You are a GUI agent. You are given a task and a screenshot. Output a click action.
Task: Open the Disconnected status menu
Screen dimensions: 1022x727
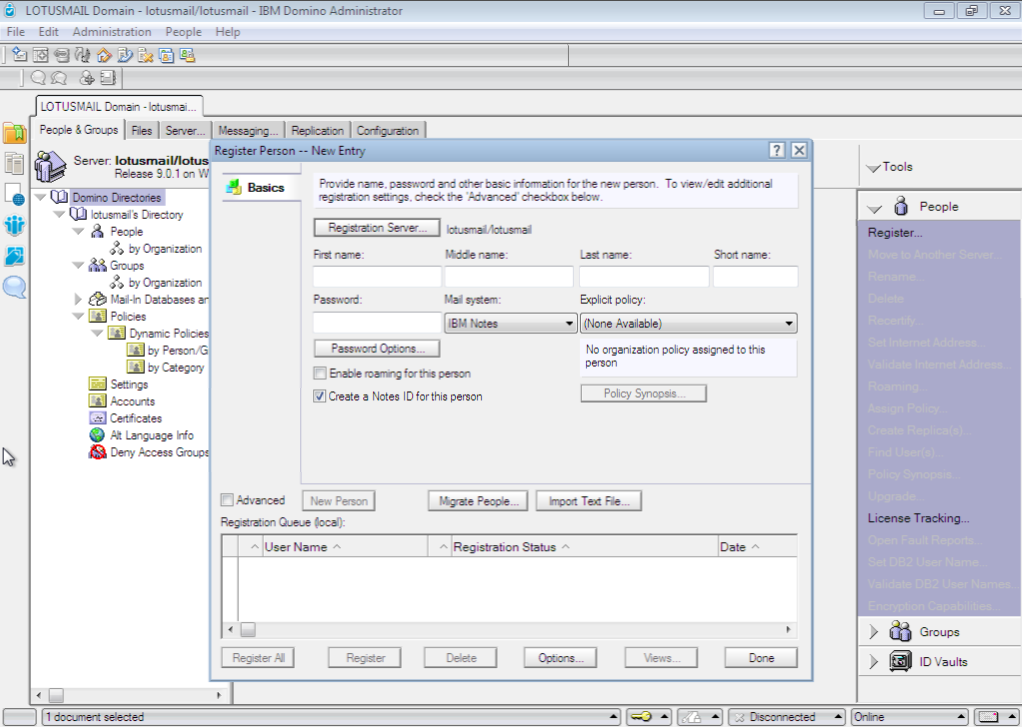coord(787,717)
